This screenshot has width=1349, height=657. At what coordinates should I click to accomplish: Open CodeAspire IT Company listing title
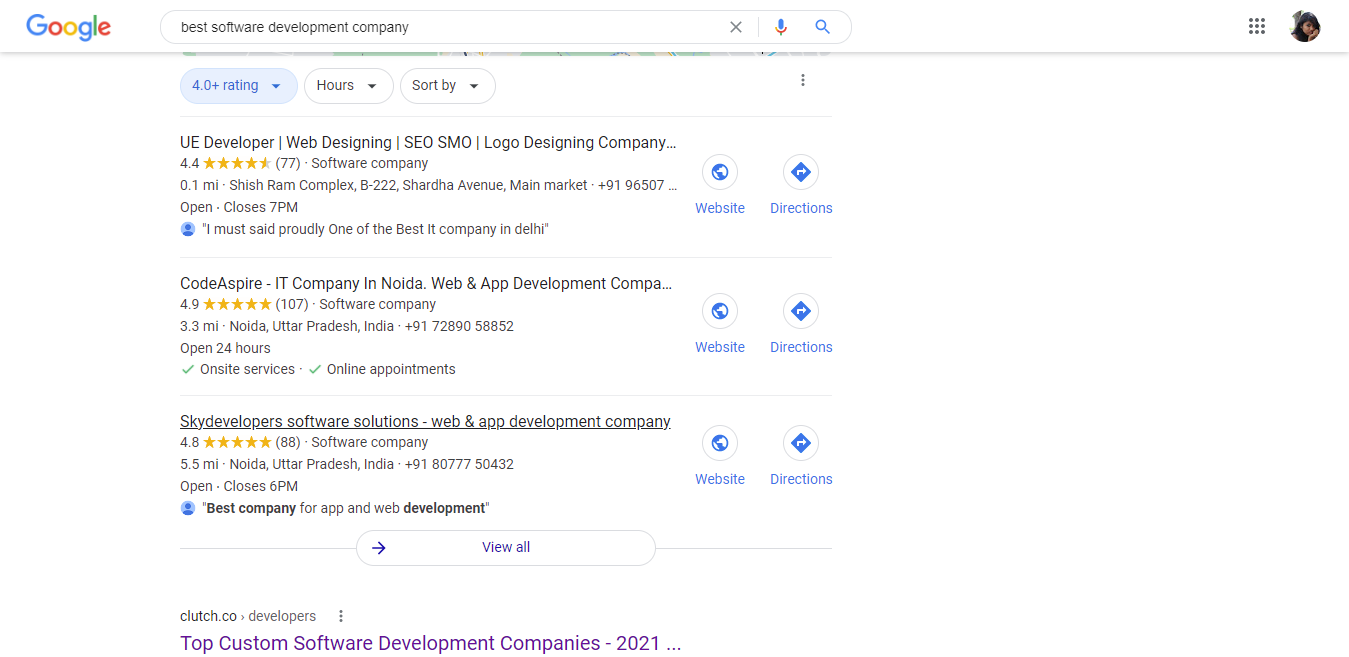[x=426, y=283]
